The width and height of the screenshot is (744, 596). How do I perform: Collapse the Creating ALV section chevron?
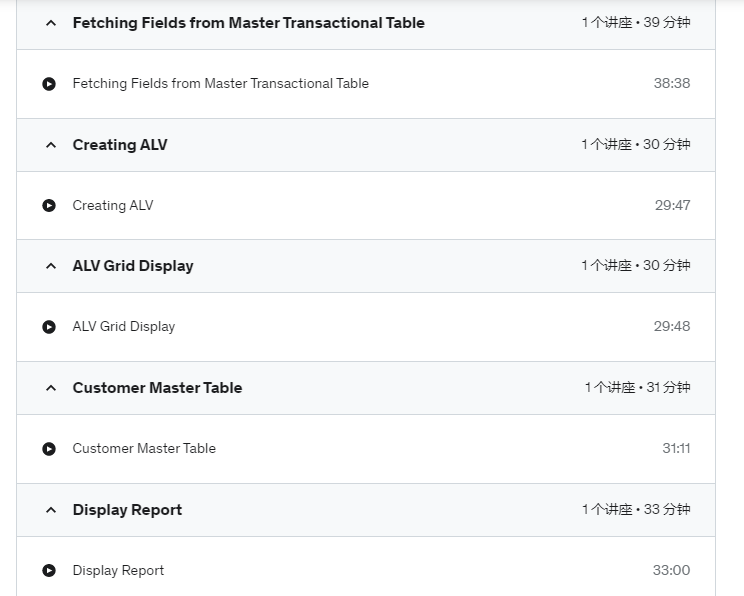(x=51, y=145)
